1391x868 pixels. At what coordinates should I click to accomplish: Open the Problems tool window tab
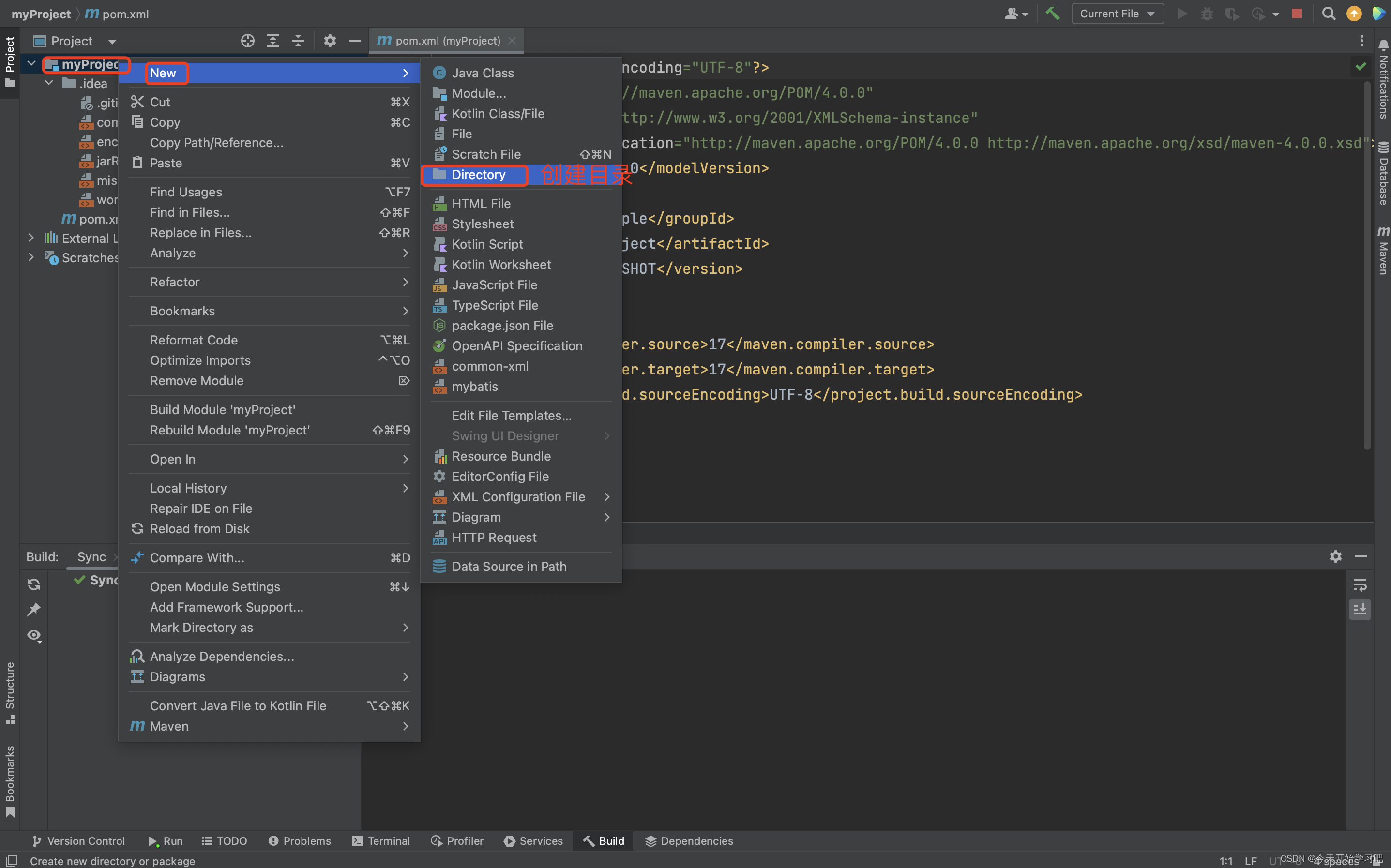(299, 841)
